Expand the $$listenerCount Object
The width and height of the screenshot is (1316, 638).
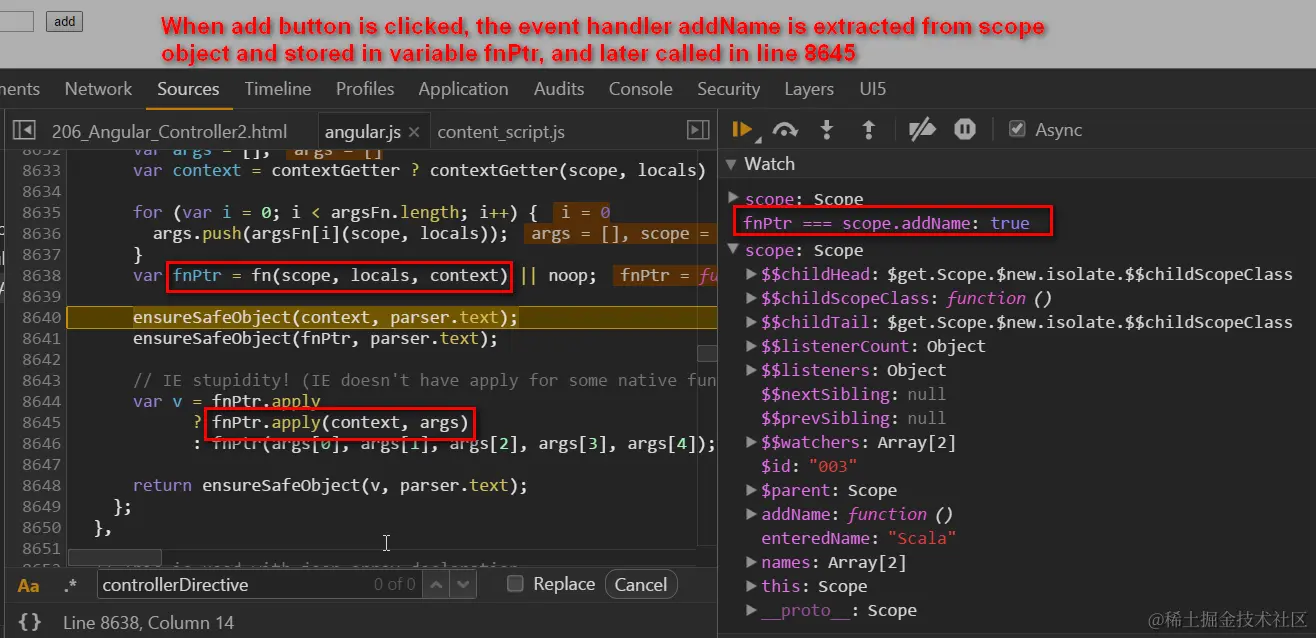tap(752, 347)
